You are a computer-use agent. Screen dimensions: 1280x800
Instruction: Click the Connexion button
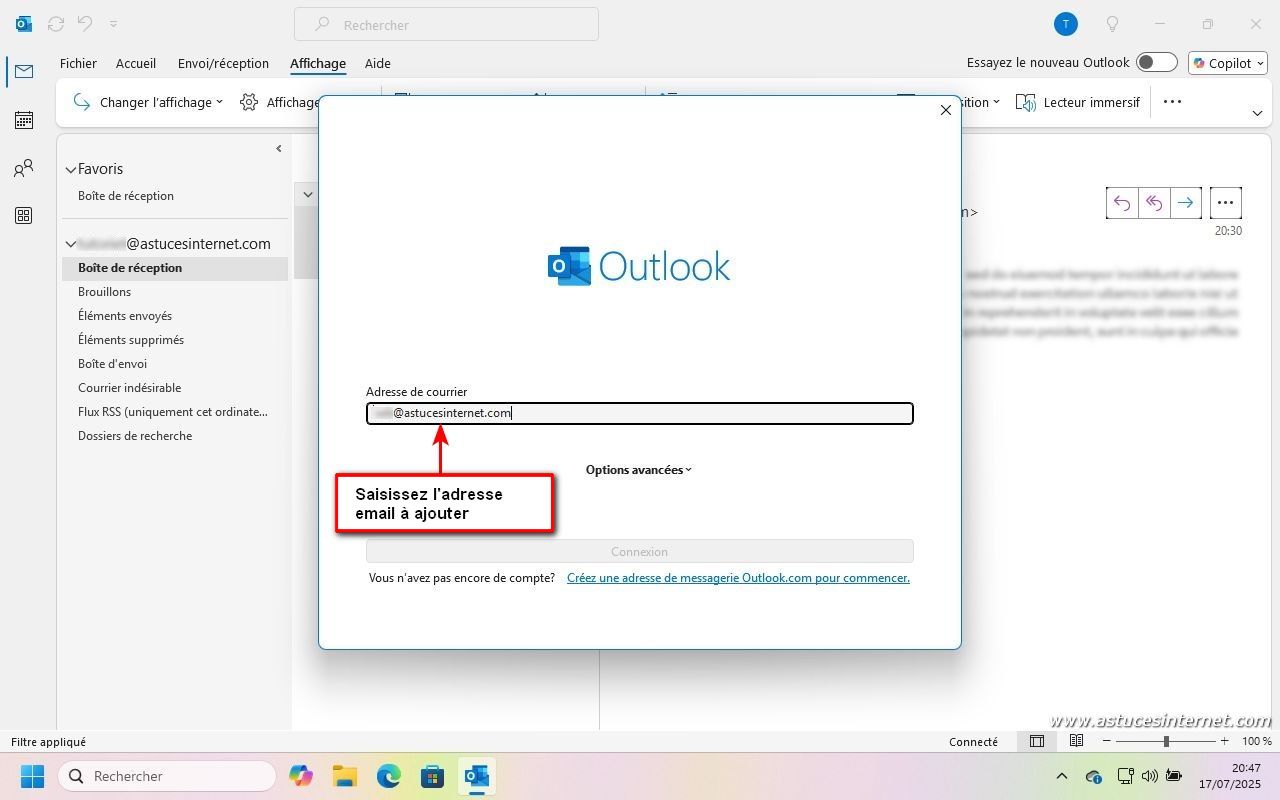pyautogui.click(x=640, y=551)
